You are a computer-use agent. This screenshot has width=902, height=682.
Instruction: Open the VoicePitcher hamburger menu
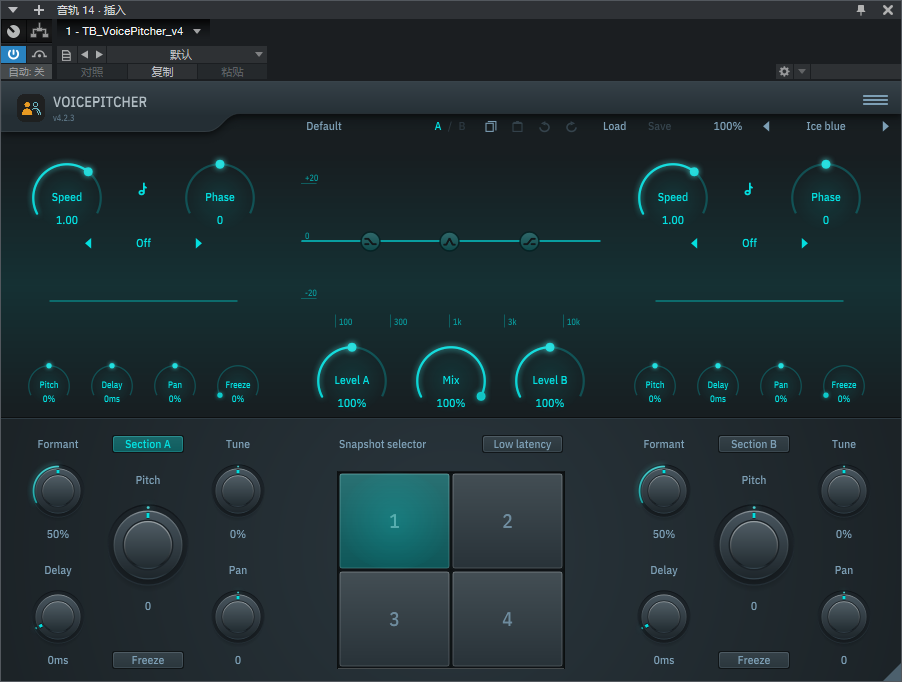pyautogui.click(x=875, y=101)
